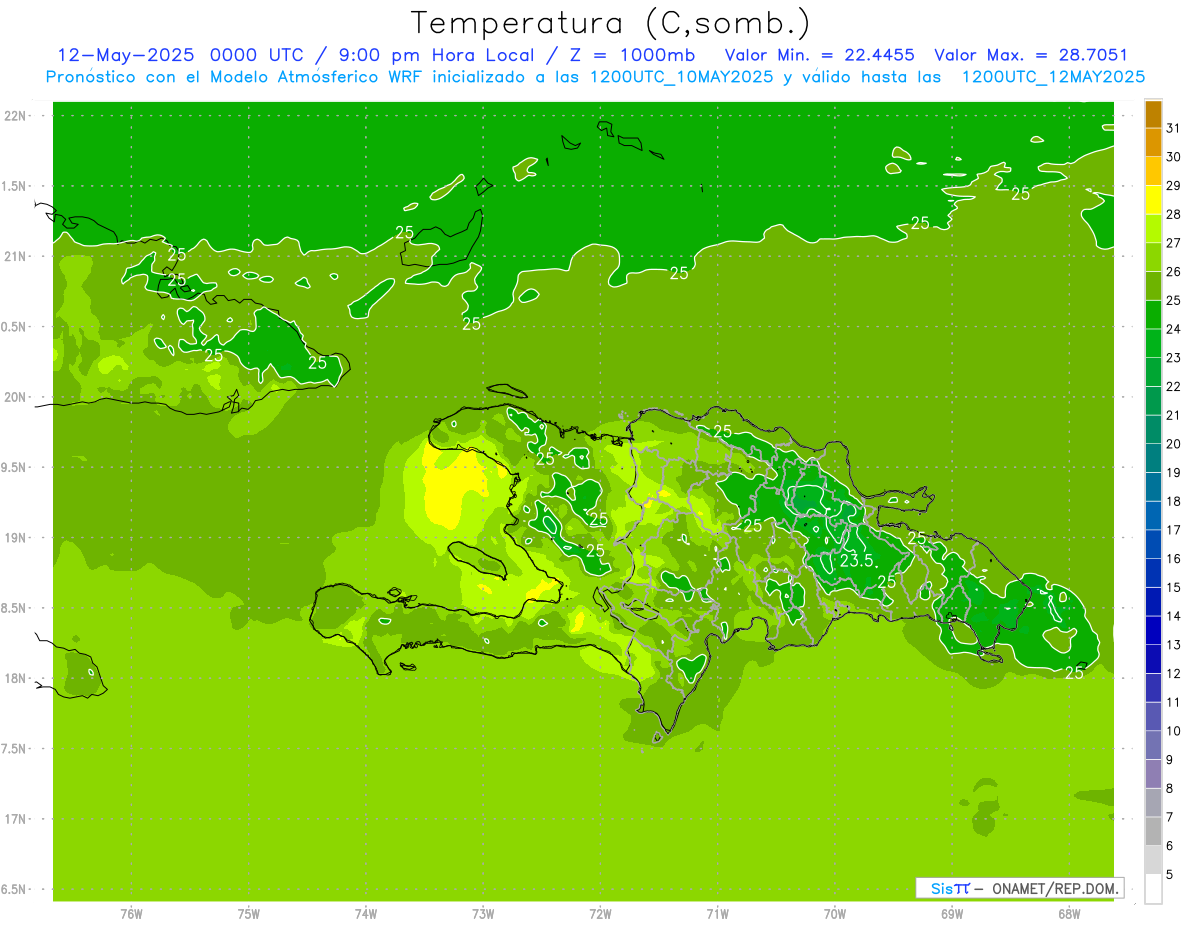1200x927 pixels.
Task: Click the longitude axis label "74W"
Action: (366, 914)
